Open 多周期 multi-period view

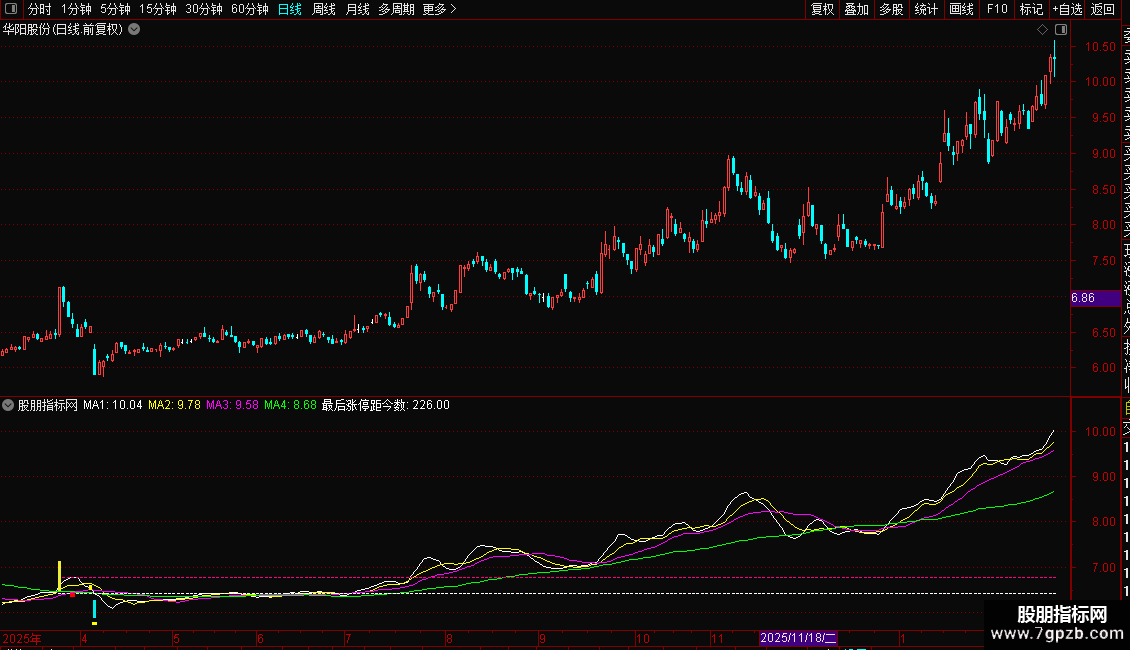[396, 9]
